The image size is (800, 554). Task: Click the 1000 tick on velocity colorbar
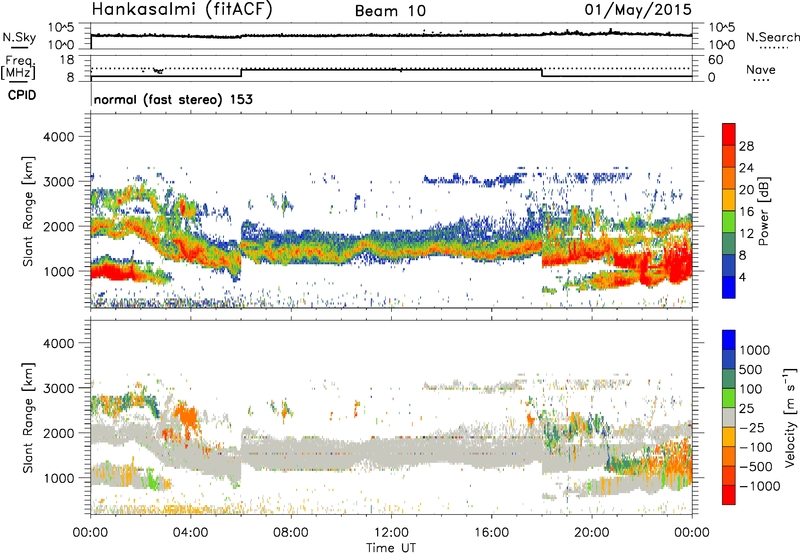pyautogui.click(x=754, y=350)
